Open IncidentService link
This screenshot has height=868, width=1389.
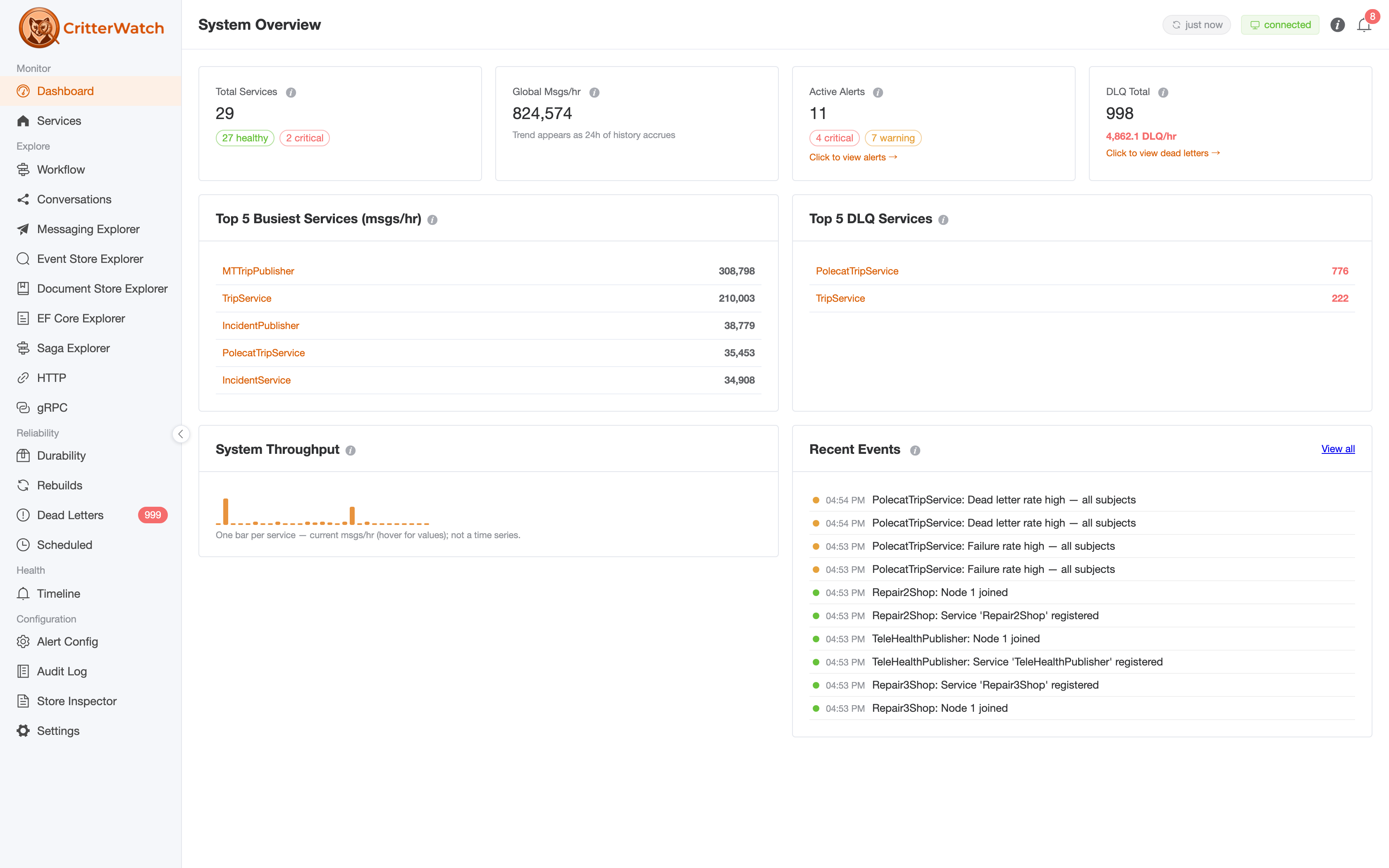257,380
